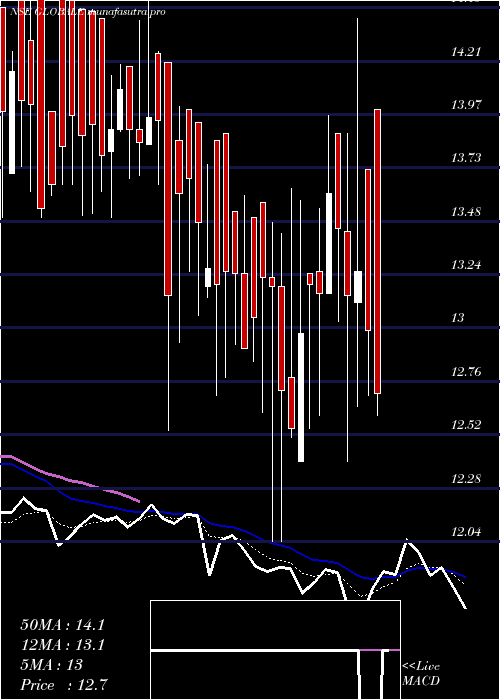Click the 12.76 price axis label
Viewport: 500px width, 700px height.
[x=466, y=371]
